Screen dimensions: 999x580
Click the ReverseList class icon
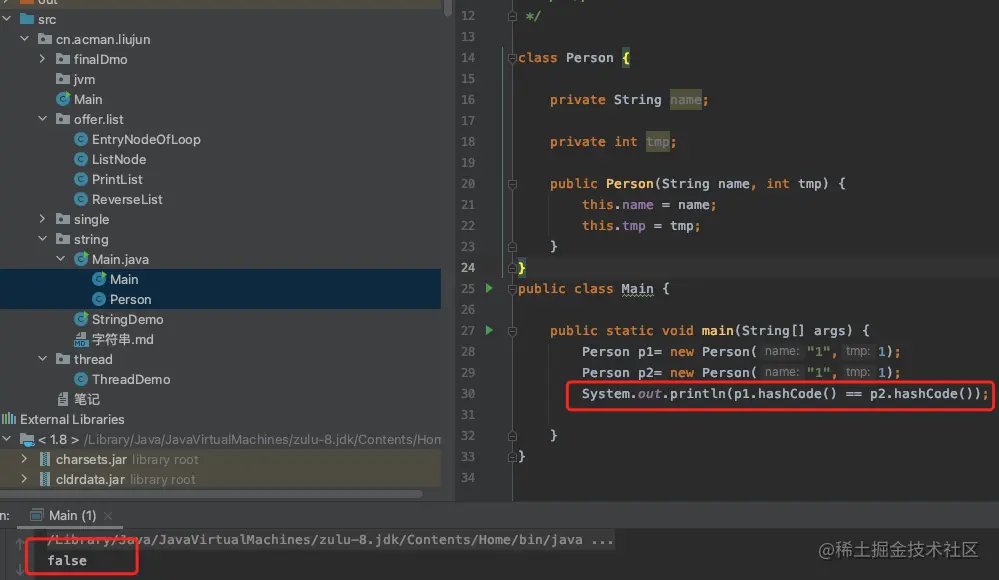81,199
